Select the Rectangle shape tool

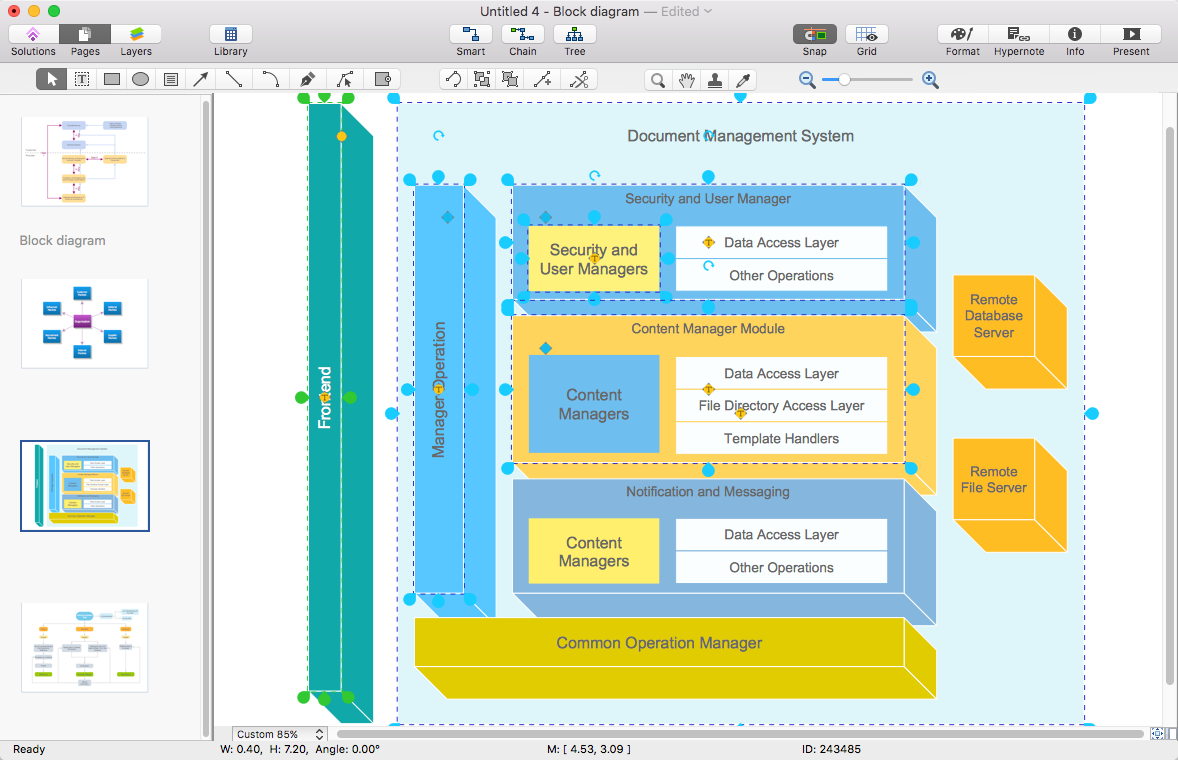tap(112, 80)
